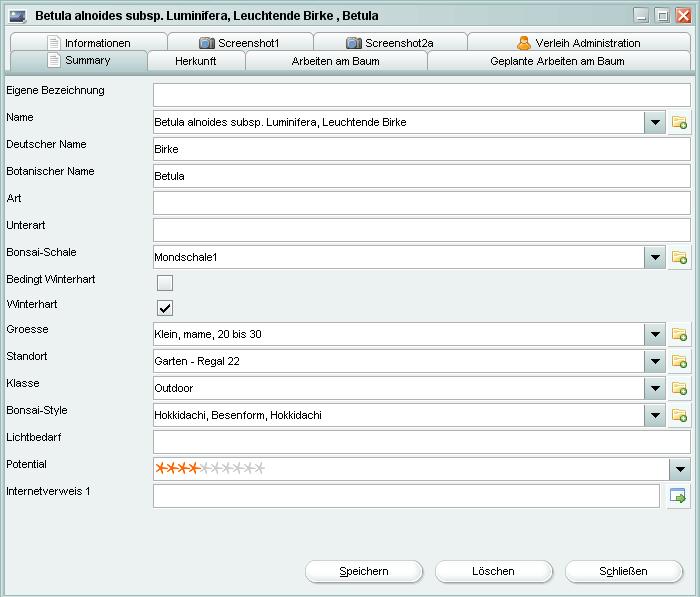Click add-folder icon beside Standort field
The height and width of the screenshot is (597, 700).
679,361
